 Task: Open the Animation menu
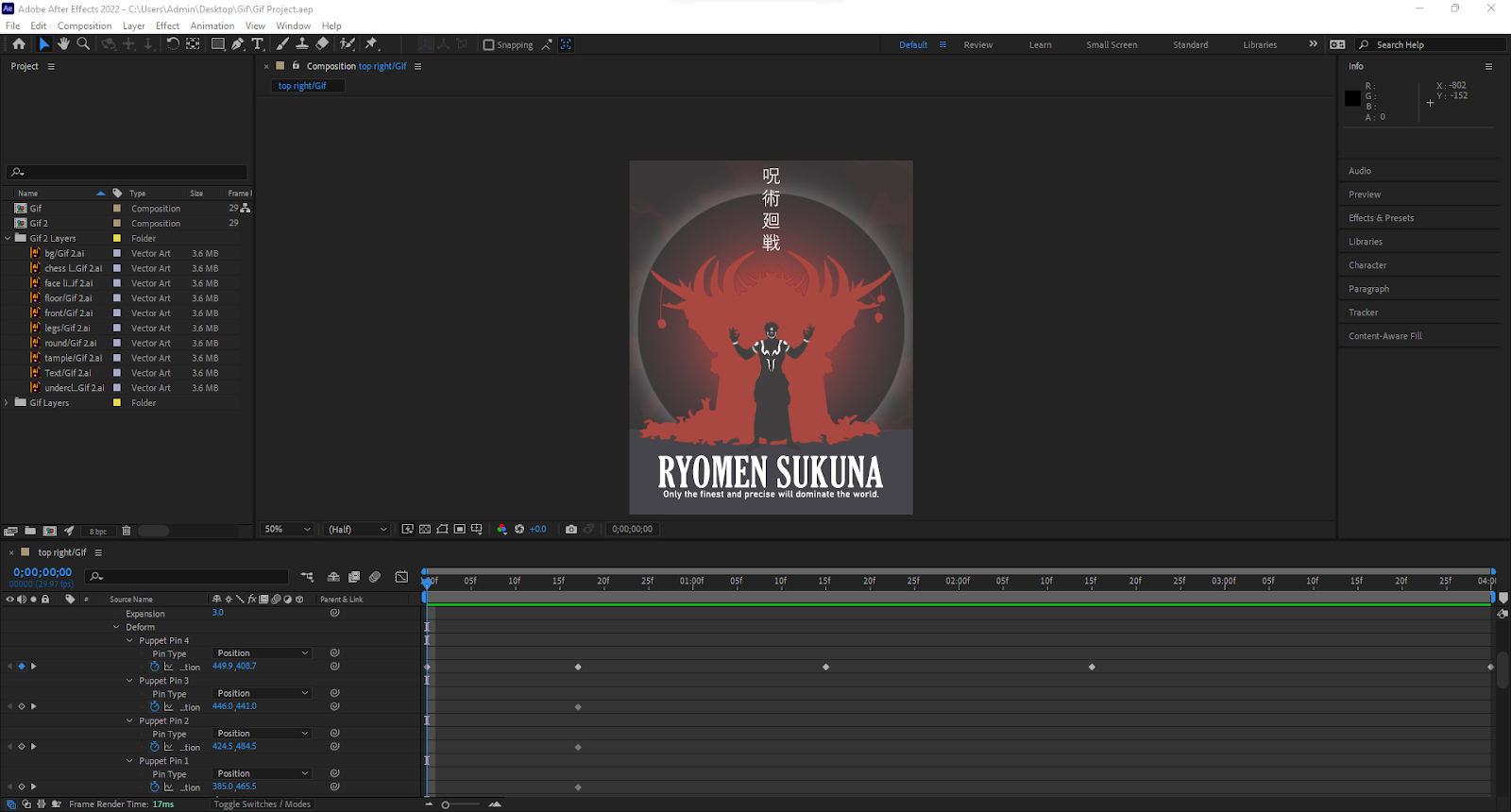coord(212,25)
